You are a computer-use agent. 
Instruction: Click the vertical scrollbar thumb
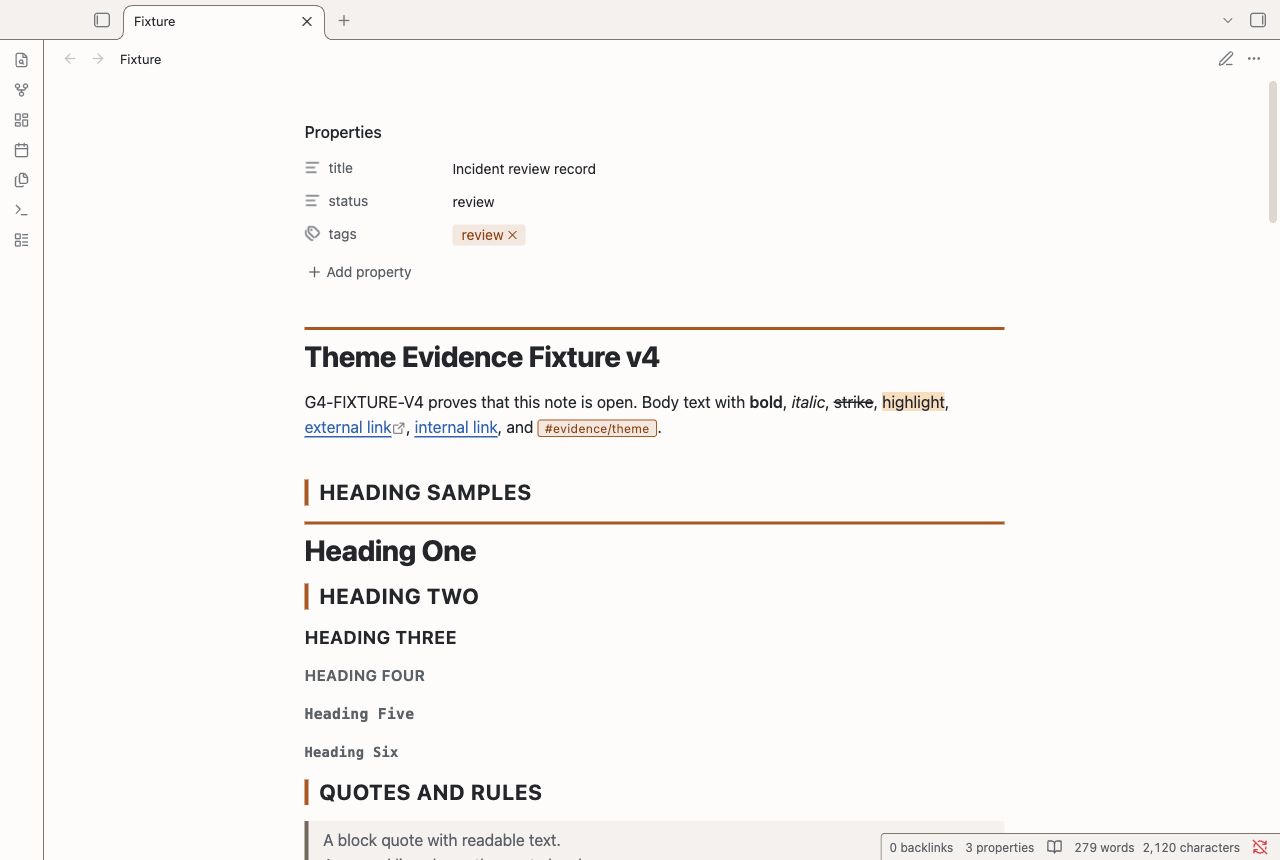pyautogui.click(x=1273, y=152)
